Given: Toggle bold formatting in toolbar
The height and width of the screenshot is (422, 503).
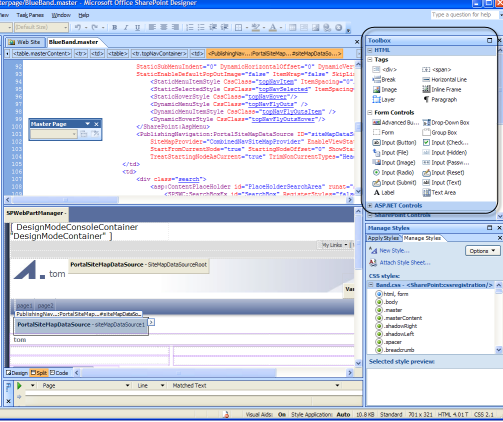Looking at the screenshot, I should (x=115, y=27).
